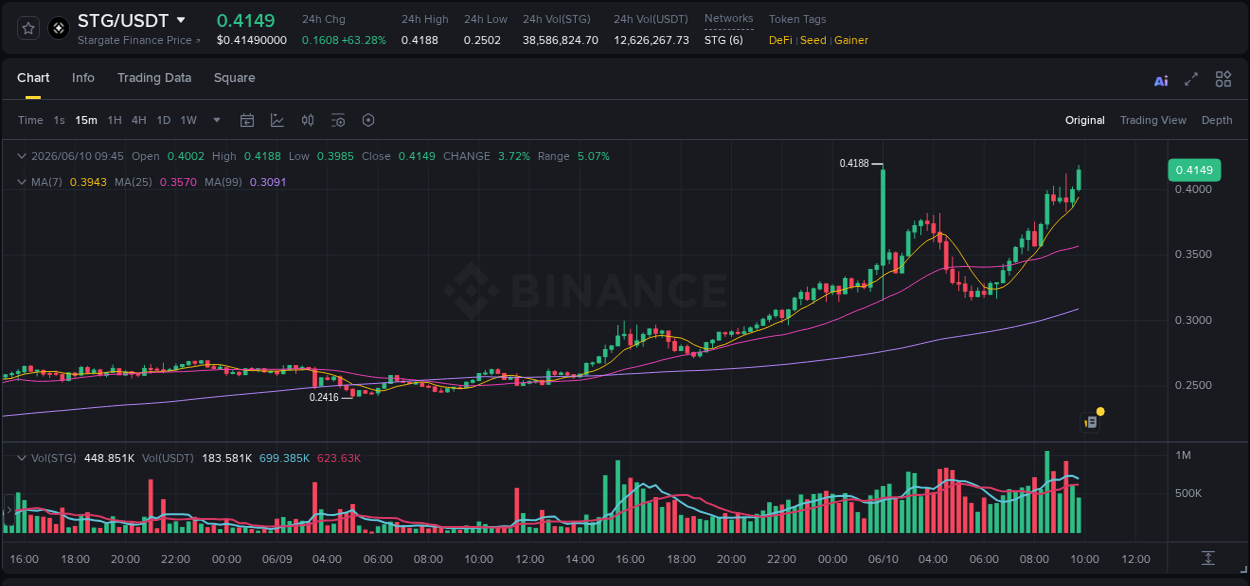Open the Stargate Finance Price link
The height and width of the screenshot is (586, 1250).
(x=139, y=40)
